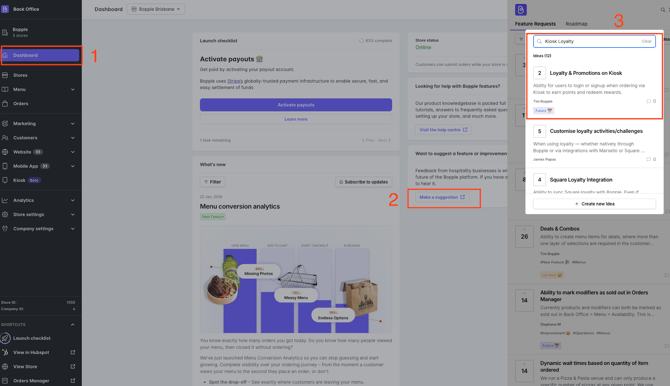This screenshot has width=670, height=386.
Task: Open the Expand Company settings section
Action: 73,229
